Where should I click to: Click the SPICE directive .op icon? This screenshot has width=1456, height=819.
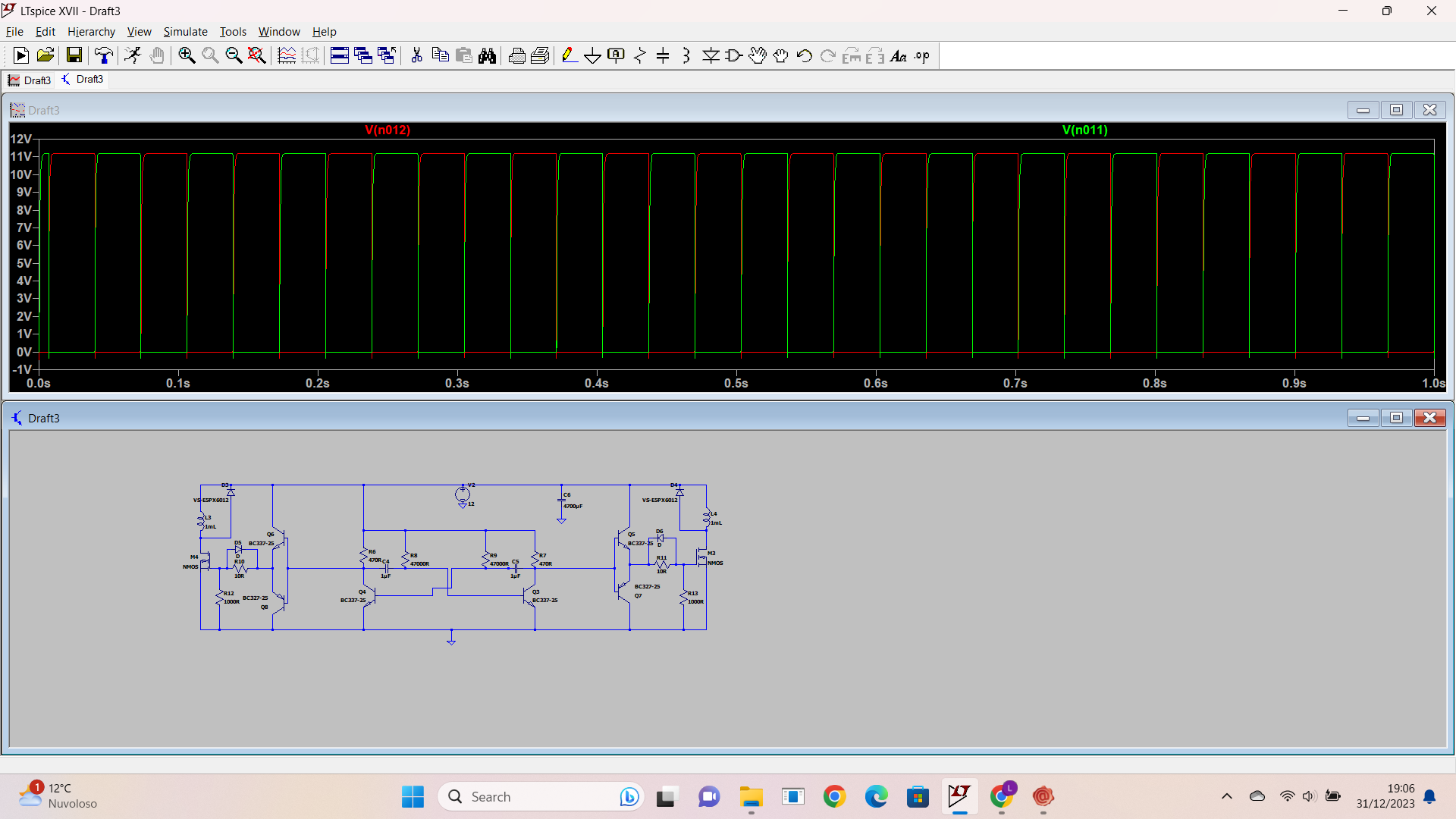pos(922,55)
